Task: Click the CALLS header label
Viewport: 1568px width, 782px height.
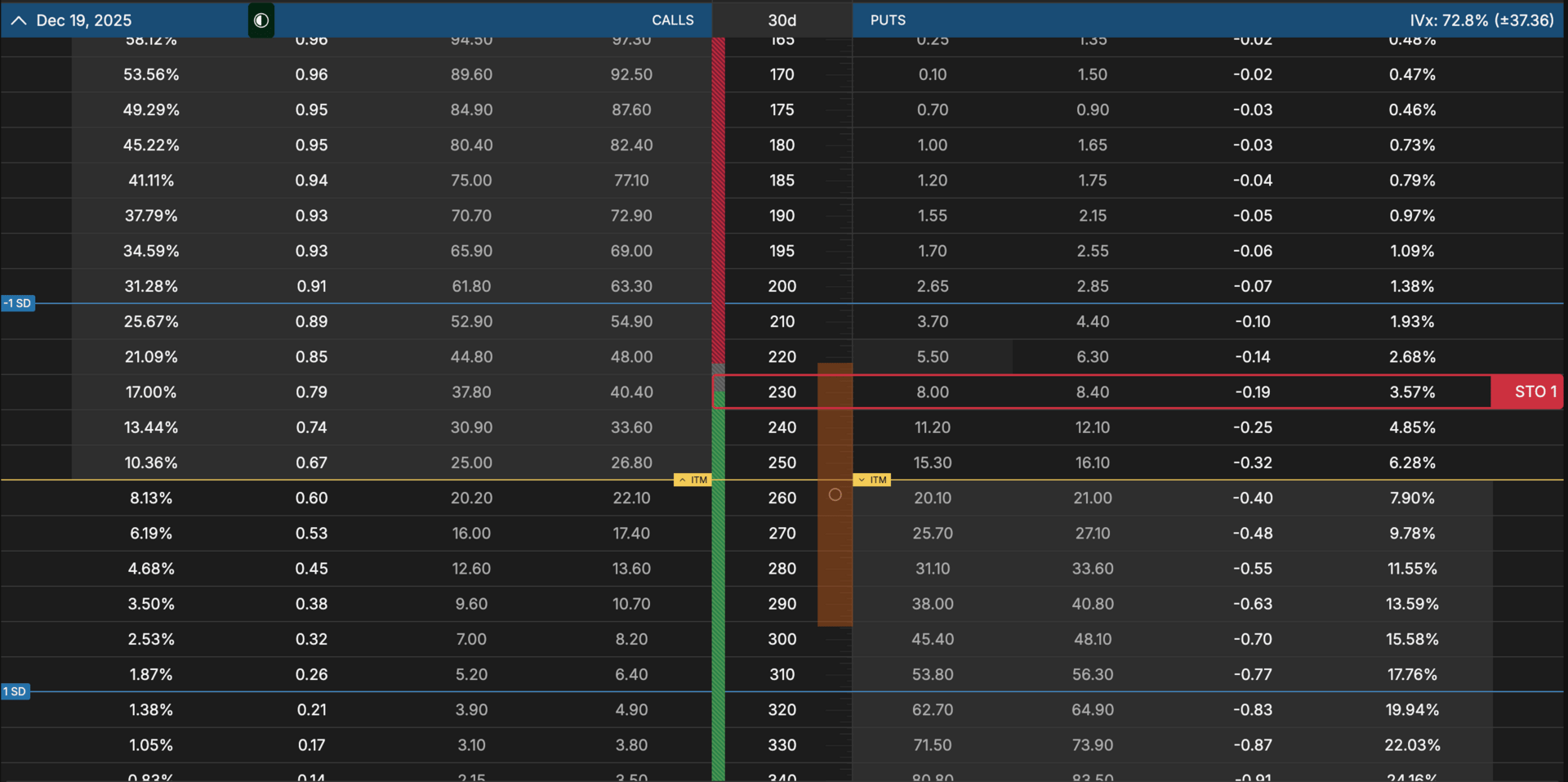Action: (x=673, y=20)
